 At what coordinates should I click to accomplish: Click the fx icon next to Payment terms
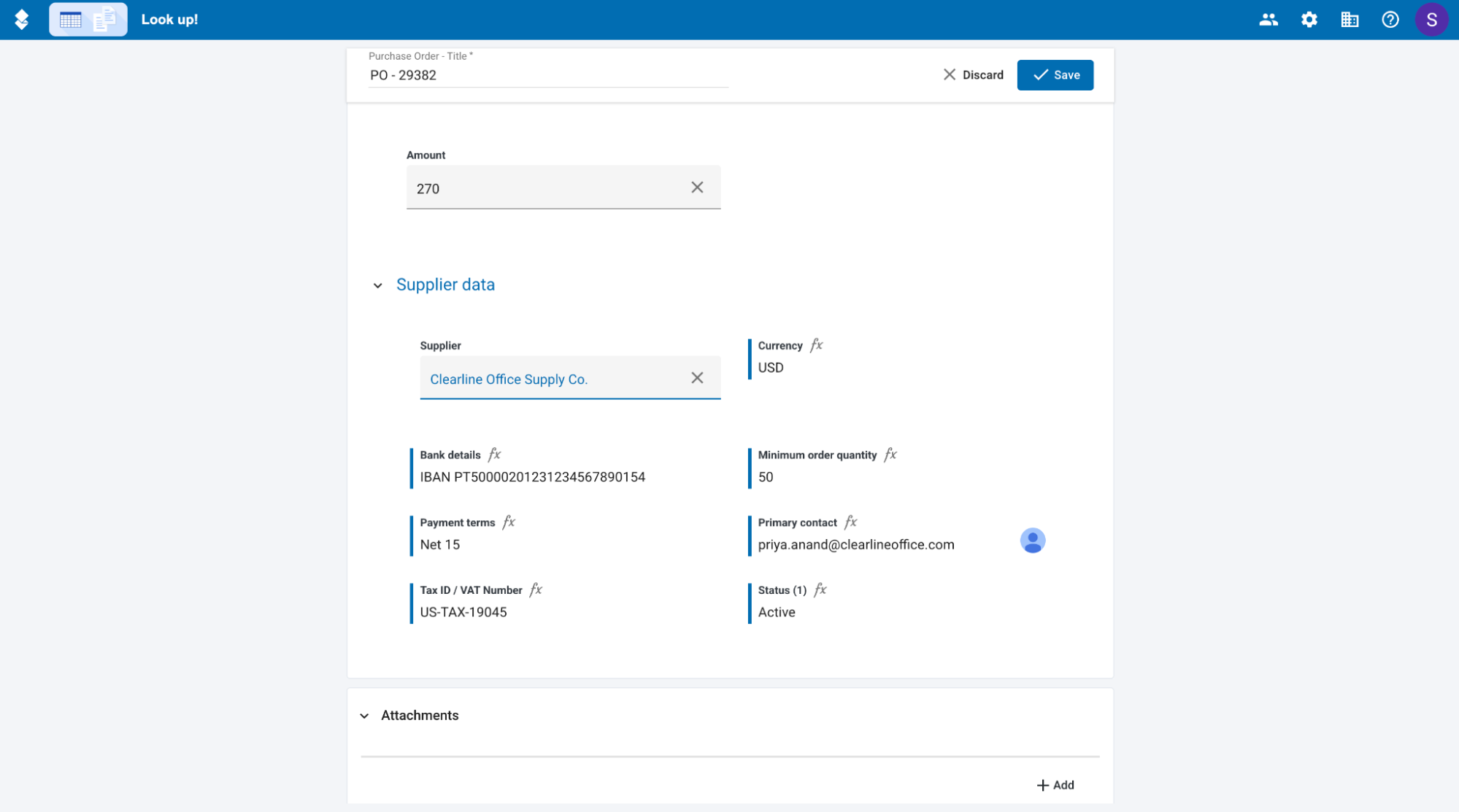[509, 522]
